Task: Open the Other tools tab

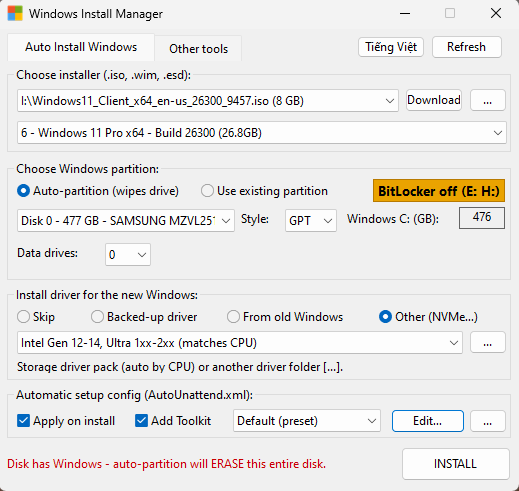Action: pos(198,49)
